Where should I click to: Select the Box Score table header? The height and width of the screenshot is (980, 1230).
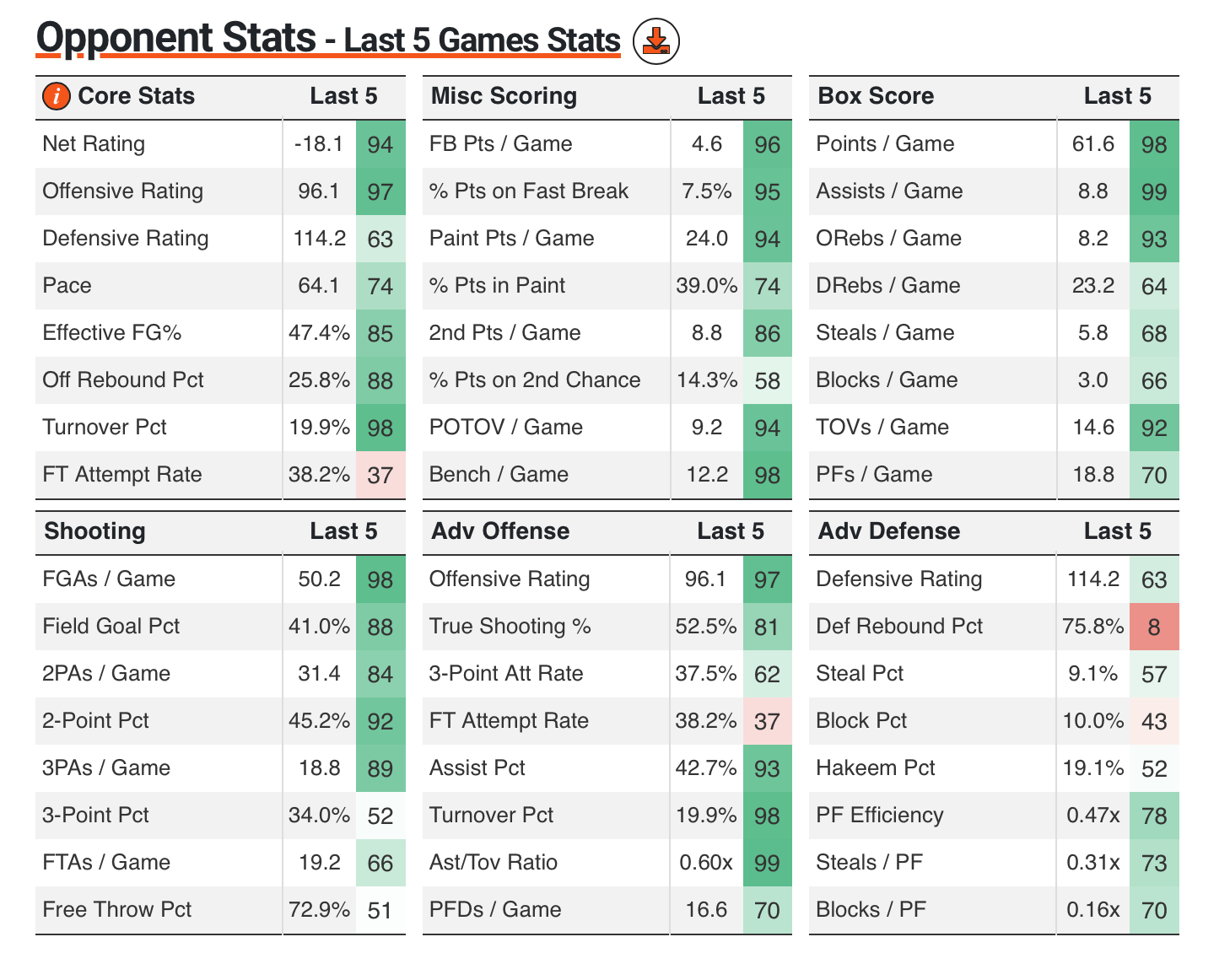876,96
